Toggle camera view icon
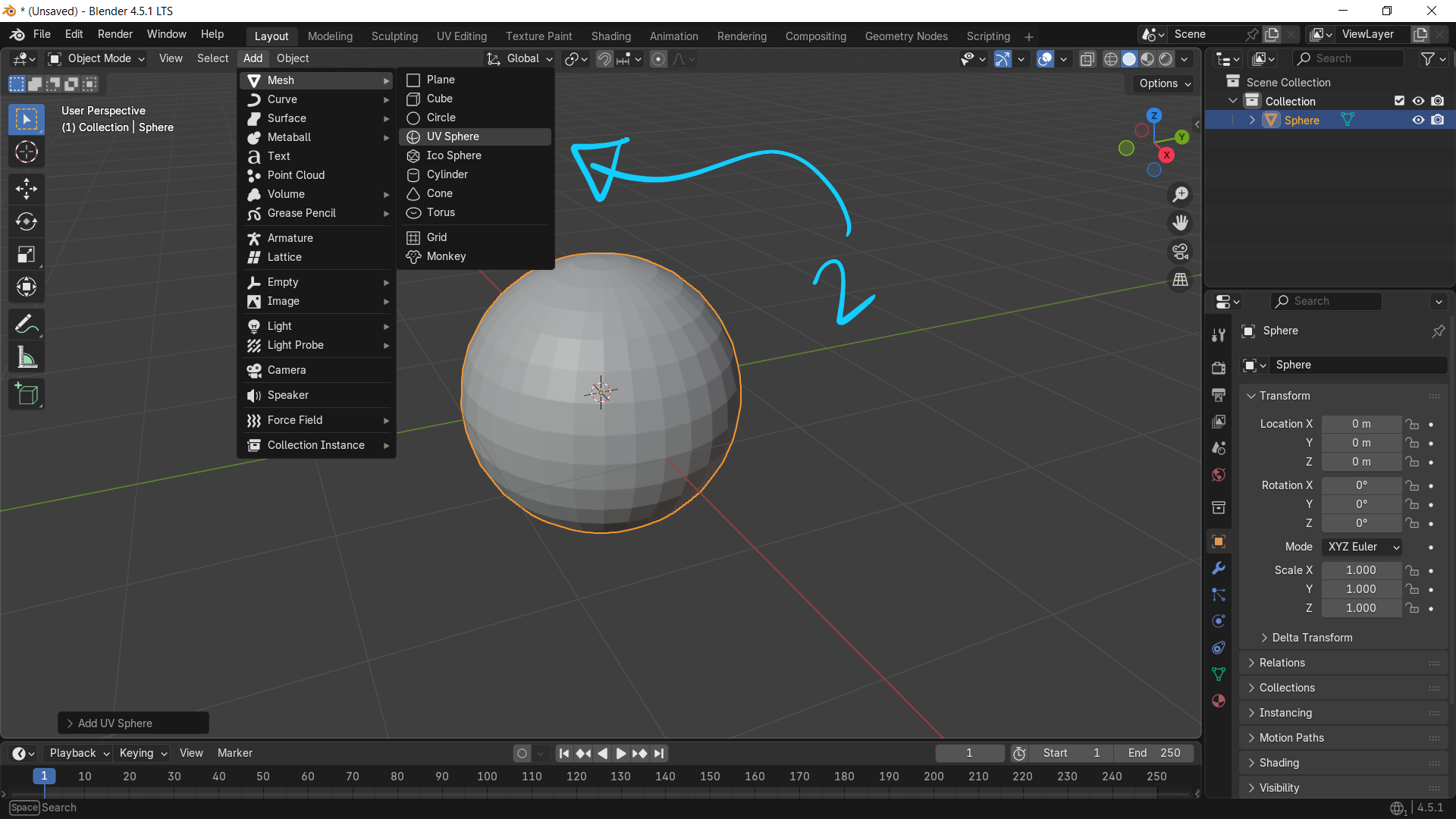This screenshot has width=1456, height=819. click(x=1180, y=252)
